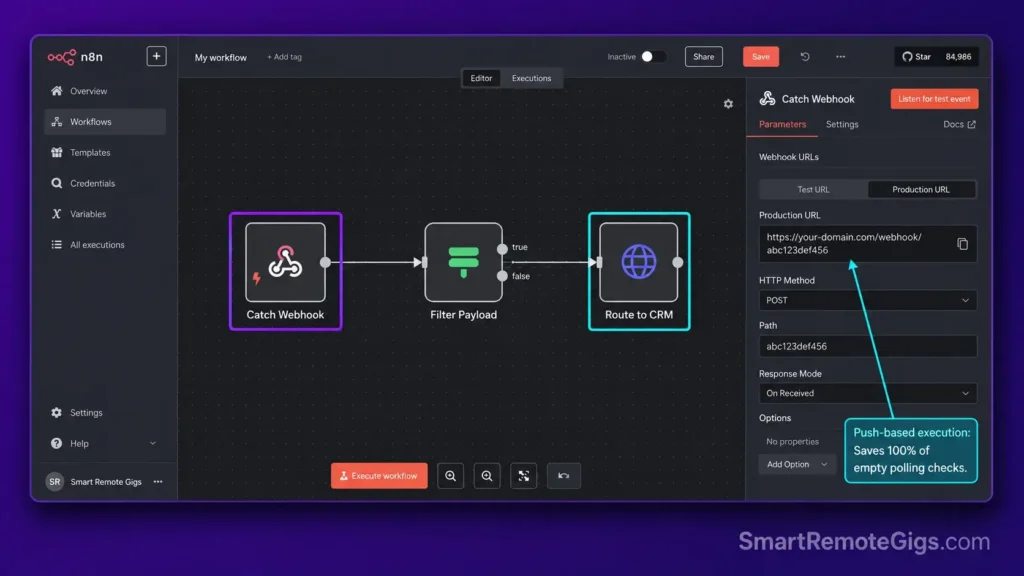Viewport: 1024px width, 576px height.
Task: Click the n8n logo
Action: 74,57
